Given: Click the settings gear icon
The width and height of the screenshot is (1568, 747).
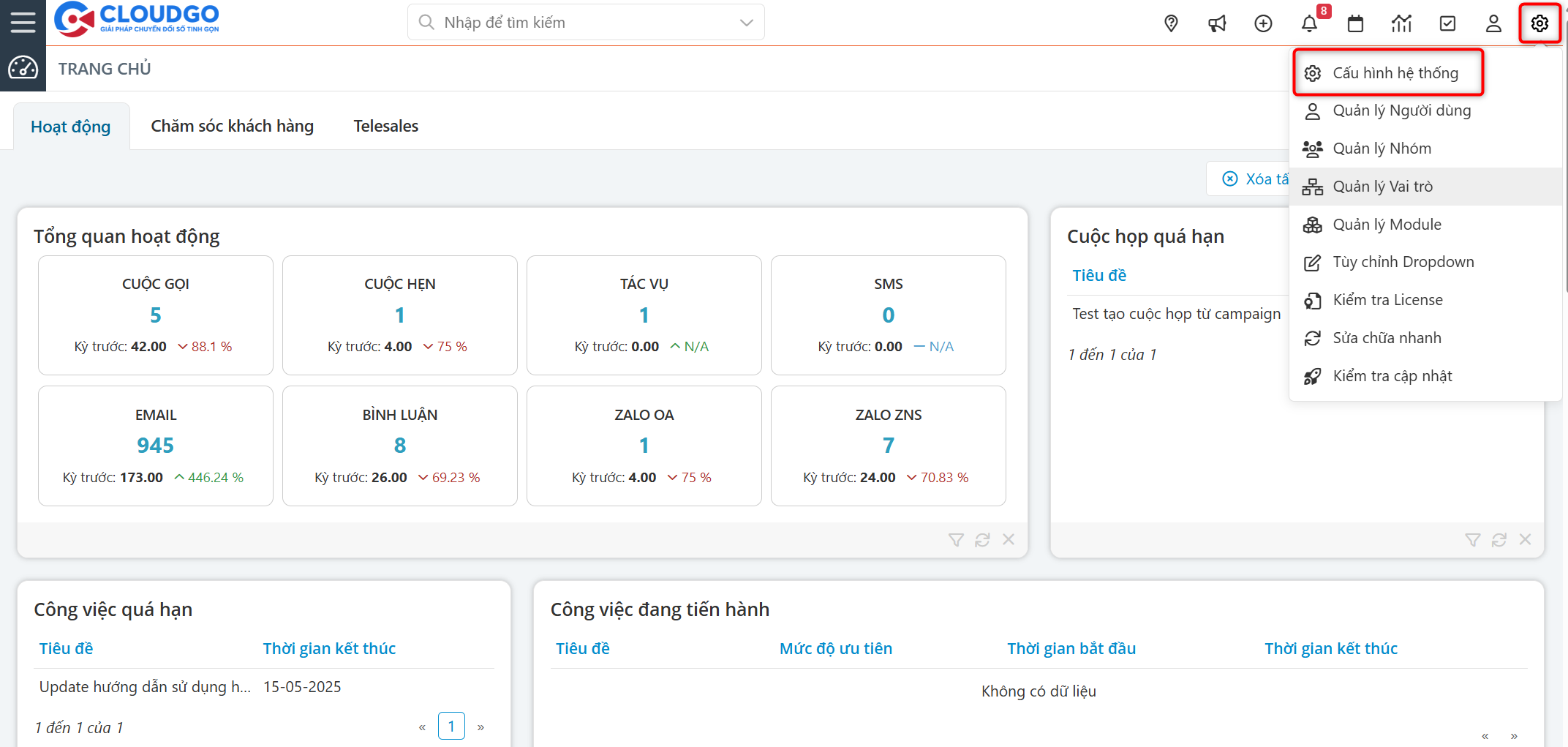Looking at the screenshot, I should (1539, 23).
